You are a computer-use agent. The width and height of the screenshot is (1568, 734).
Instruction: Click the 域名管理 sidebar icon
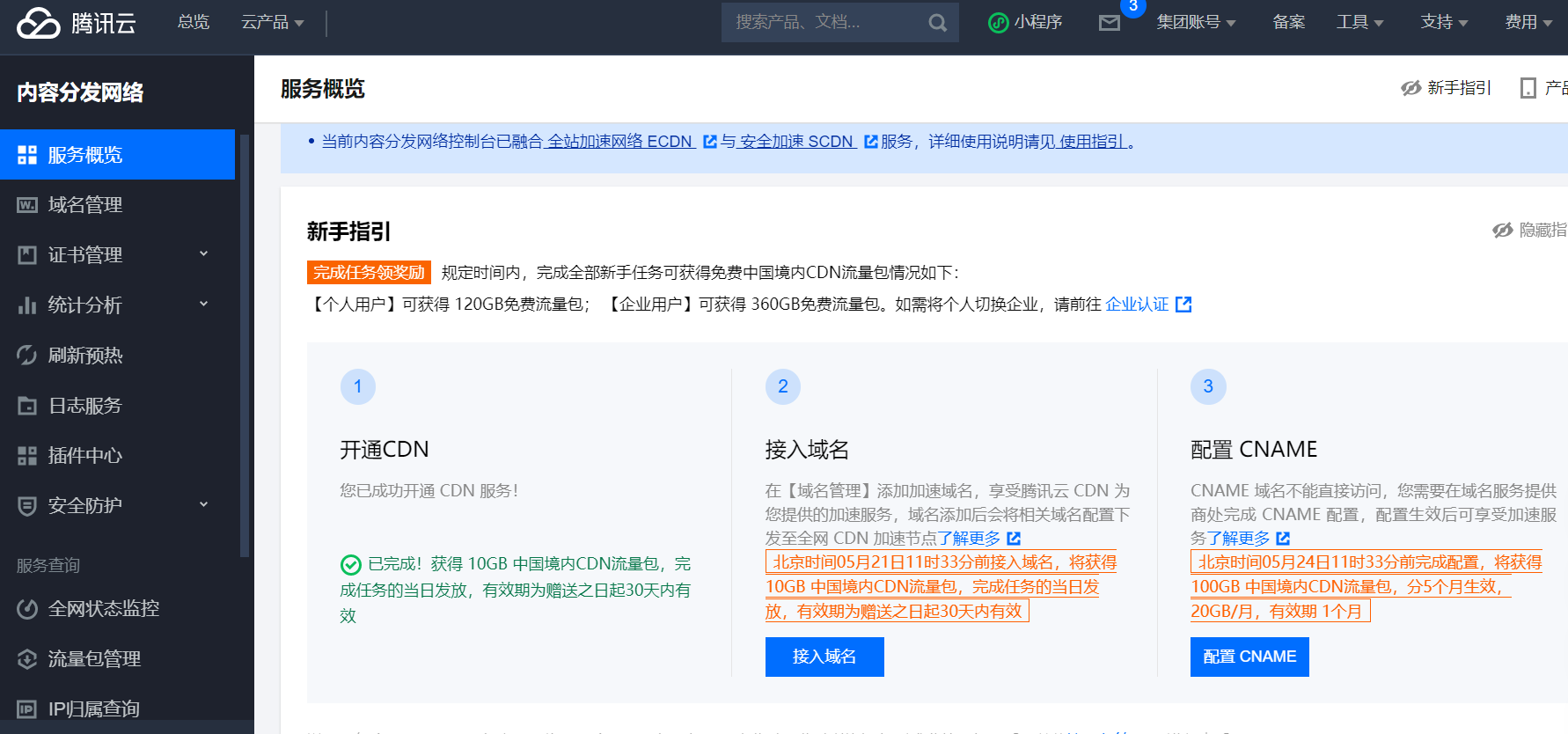[x=27, y=205]
